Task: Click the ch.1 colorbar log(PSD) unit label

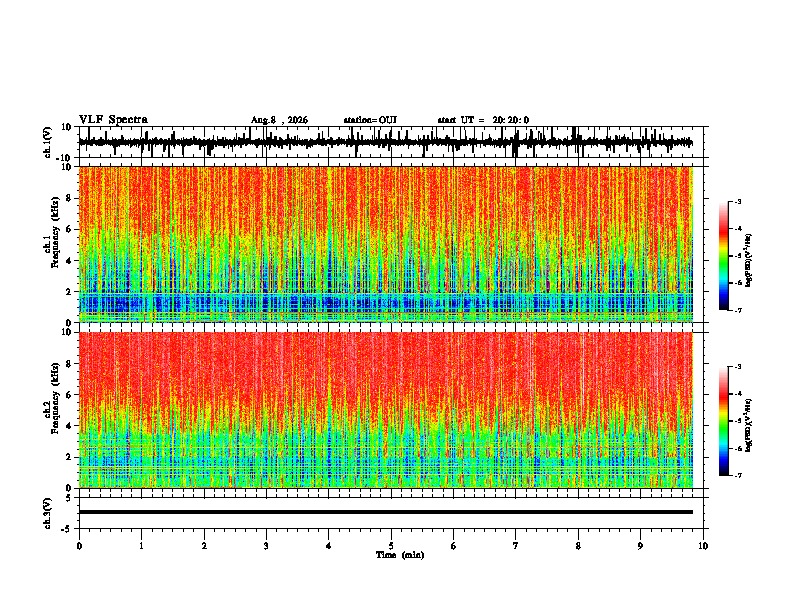Action: (x=749, y=261)
